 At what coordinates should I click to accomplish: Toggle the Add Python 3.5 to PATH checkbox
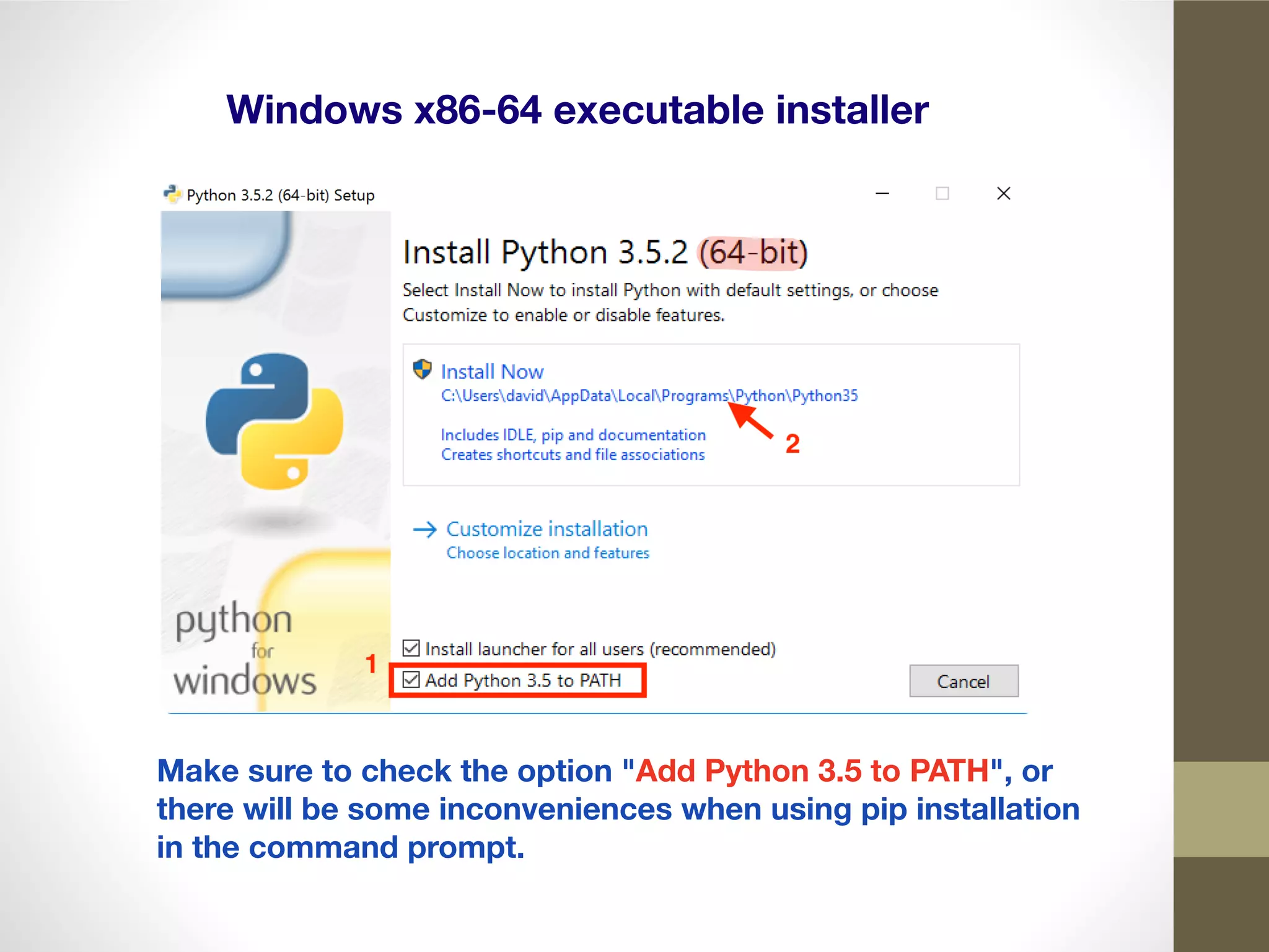point(411,680)
